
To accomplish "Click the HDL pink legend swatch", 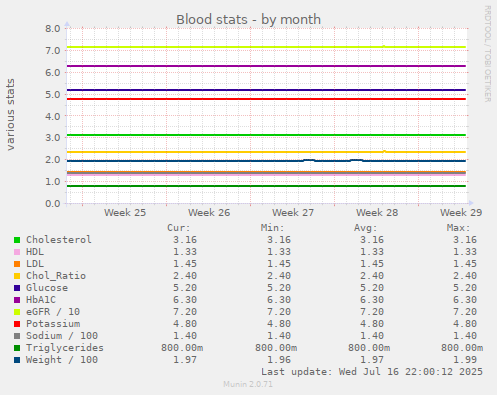I will point(17,252).
